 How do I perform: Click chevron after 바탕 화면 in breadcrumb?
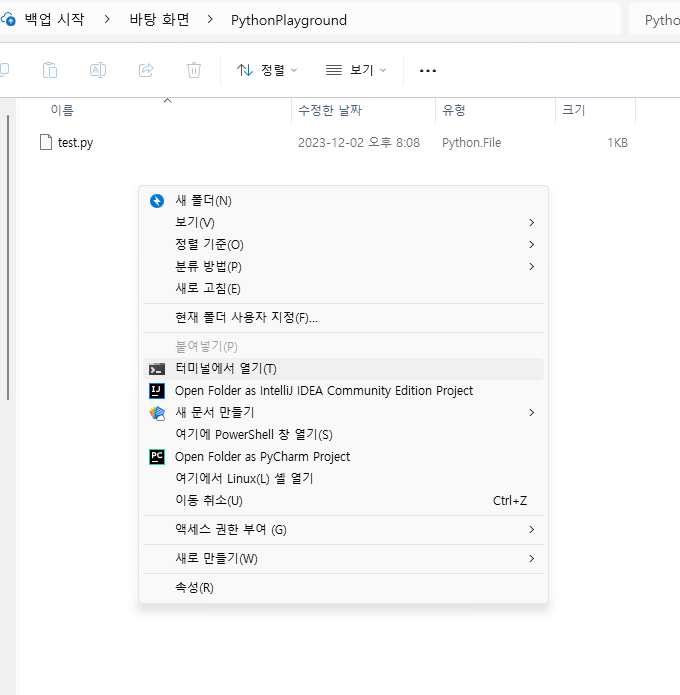click(x=210, y=19)
